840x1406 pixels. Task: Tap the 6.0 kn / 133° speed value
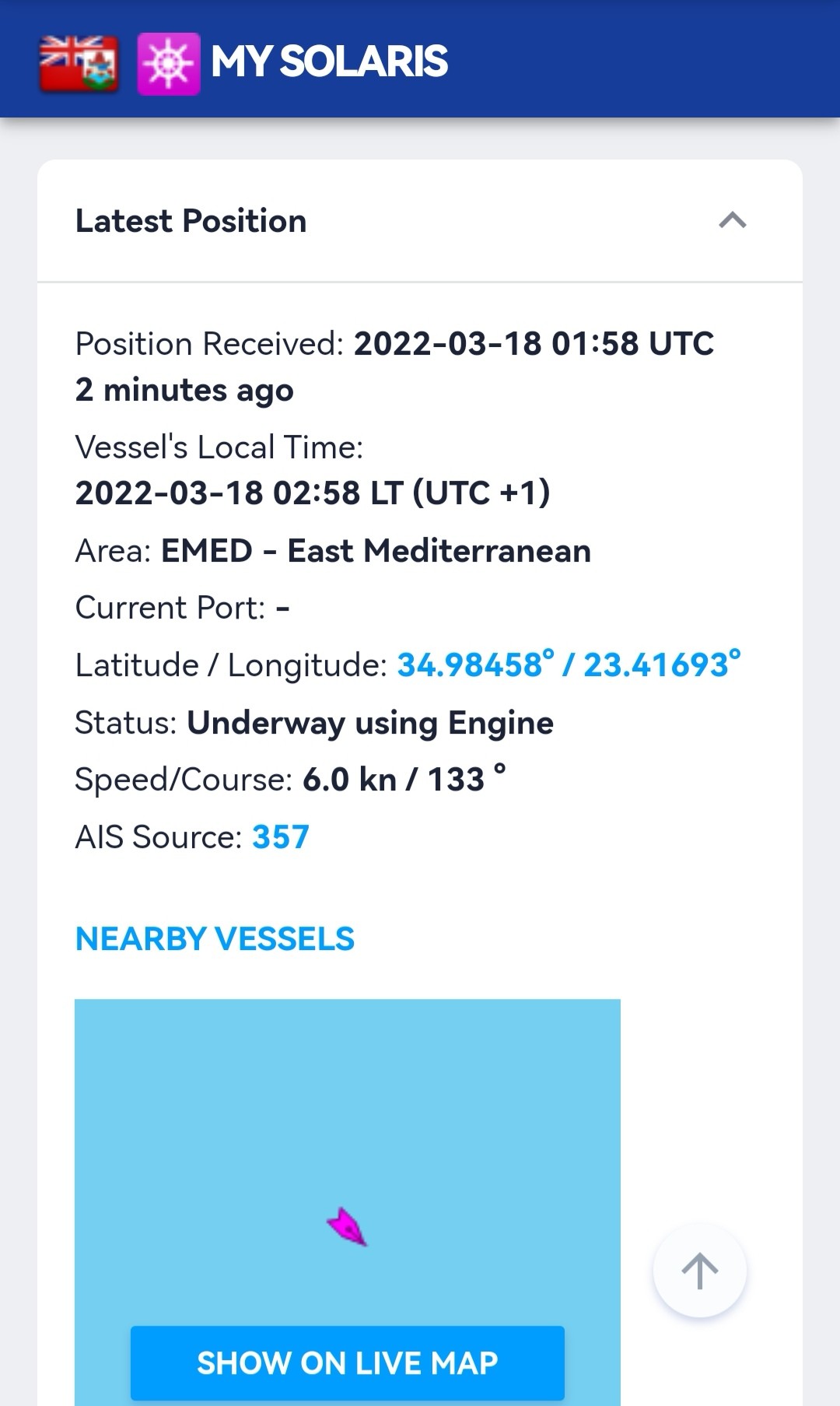pyautogui.click(x=404, y=779)
